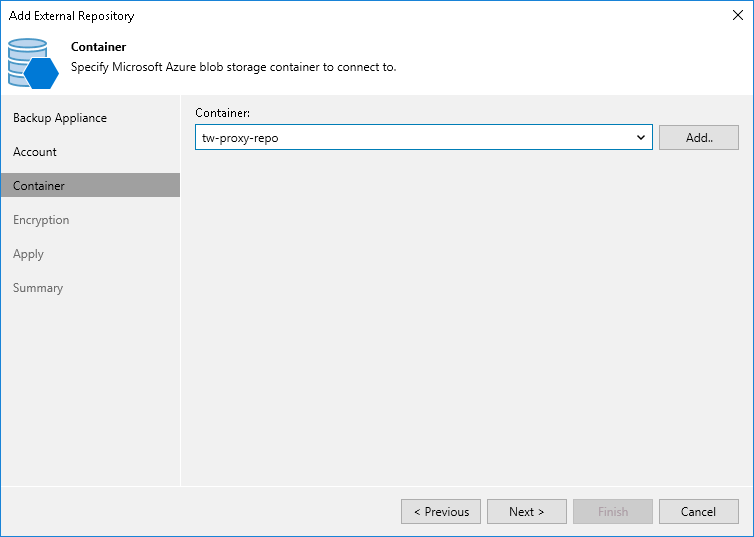Select the Container step in sidebar
Viewport: 754px width, 537px height.
90,186
